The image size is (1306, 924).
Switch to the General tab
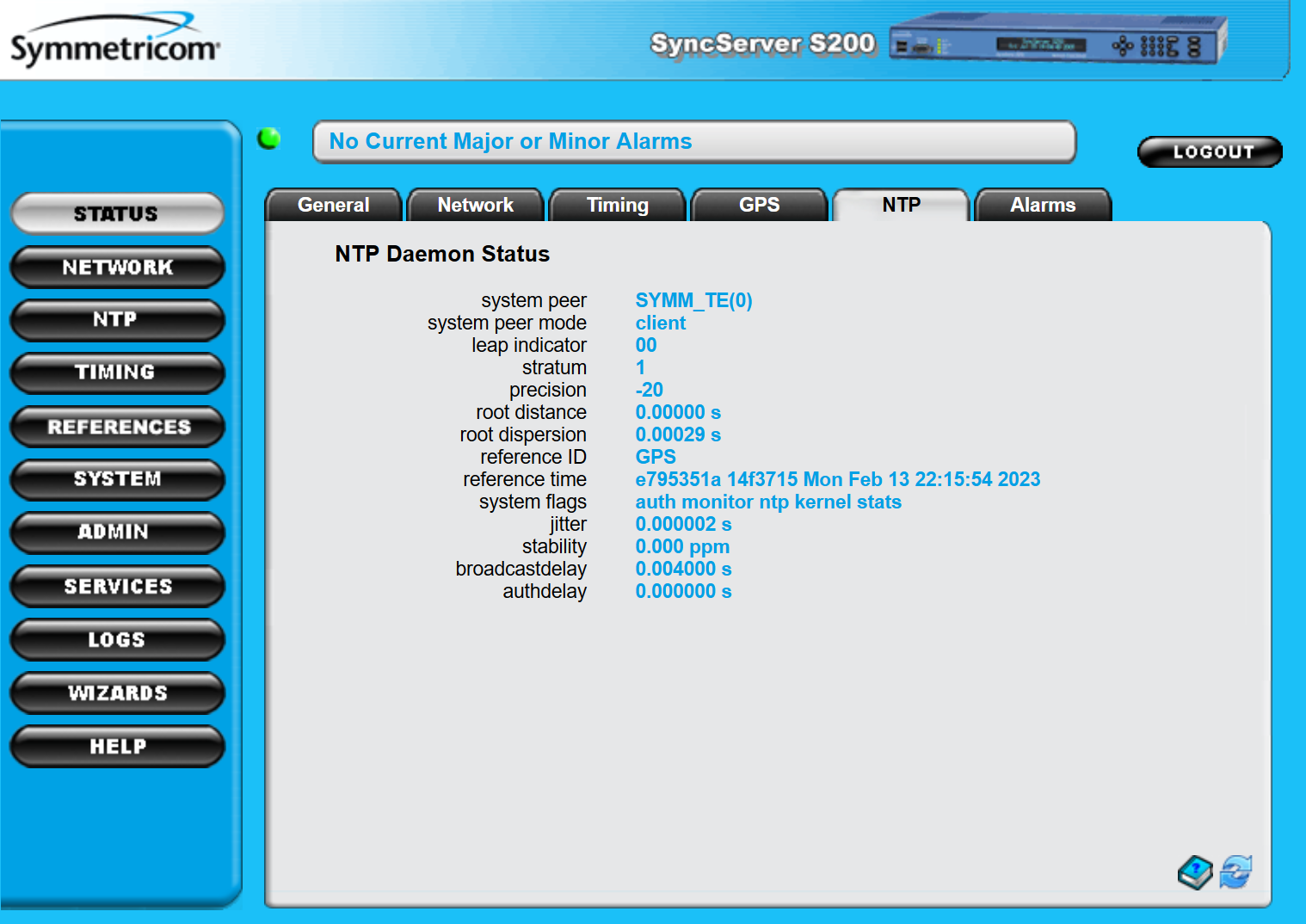tap(333, 205)
